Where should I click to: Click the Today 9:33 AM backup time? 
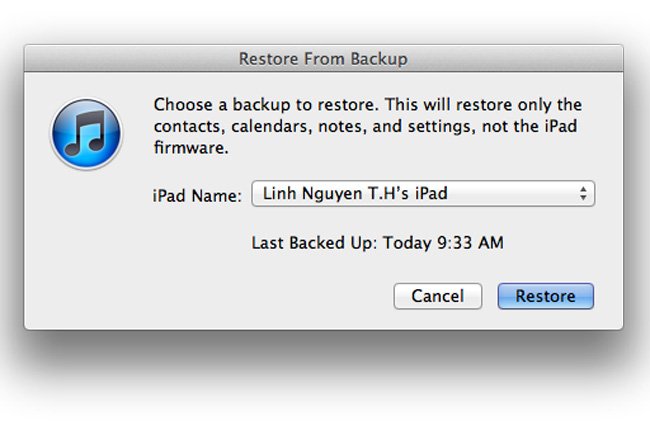tap(443, 243)
